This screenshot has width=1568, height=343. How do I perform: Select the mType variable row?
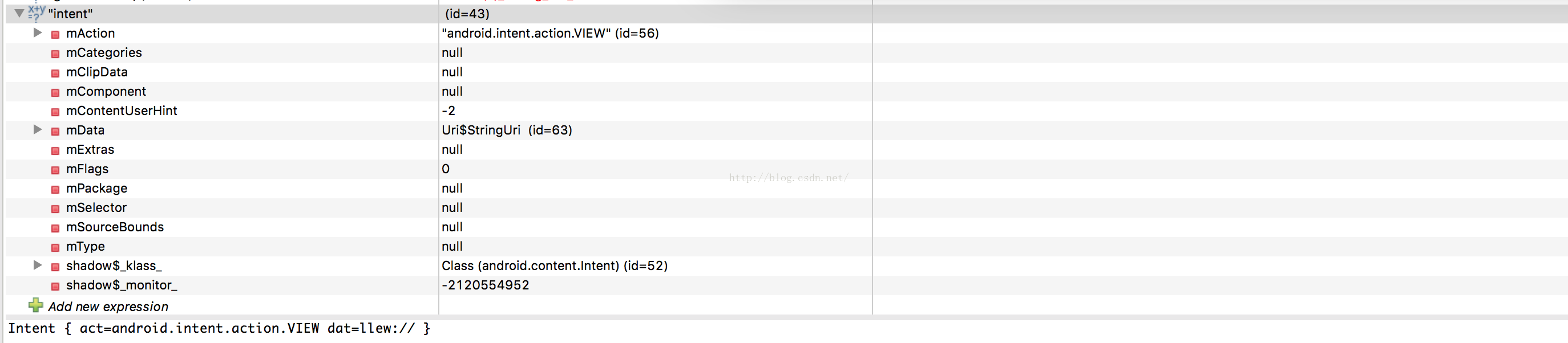pyautogui.click(x=85, y=246)
